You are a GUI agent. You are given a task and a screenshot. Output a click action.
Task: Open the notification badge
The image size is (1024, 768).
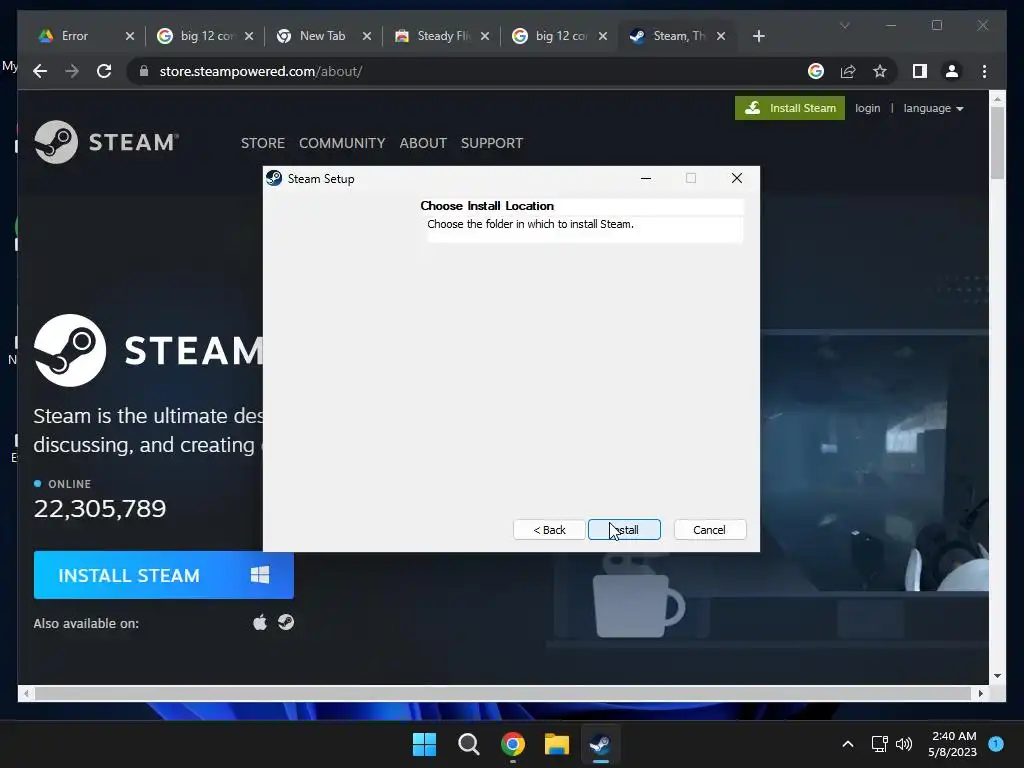coord(996,744)
